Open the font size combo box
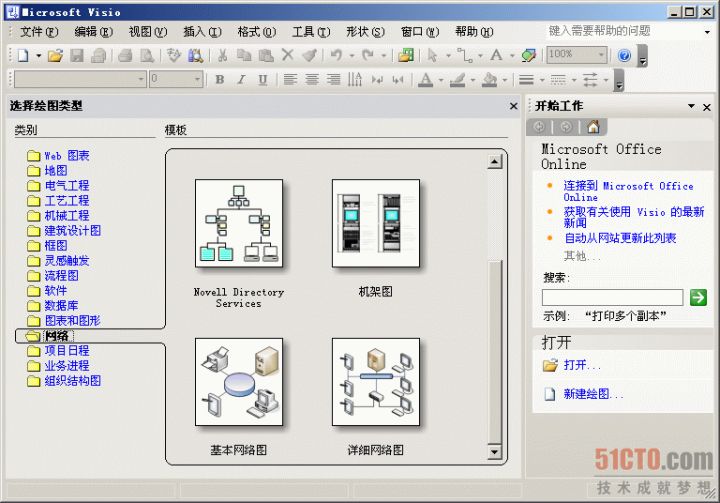Viewport: 720px width, 503px height. 176,79
